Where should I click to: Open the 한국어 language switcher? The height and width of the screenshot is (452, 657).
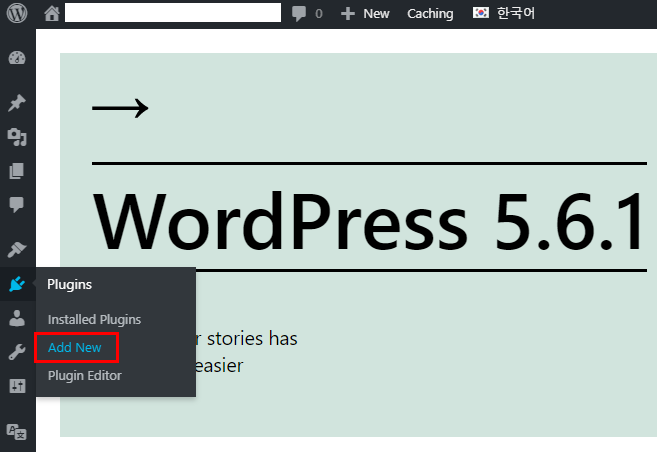click(x=504, y=13)
